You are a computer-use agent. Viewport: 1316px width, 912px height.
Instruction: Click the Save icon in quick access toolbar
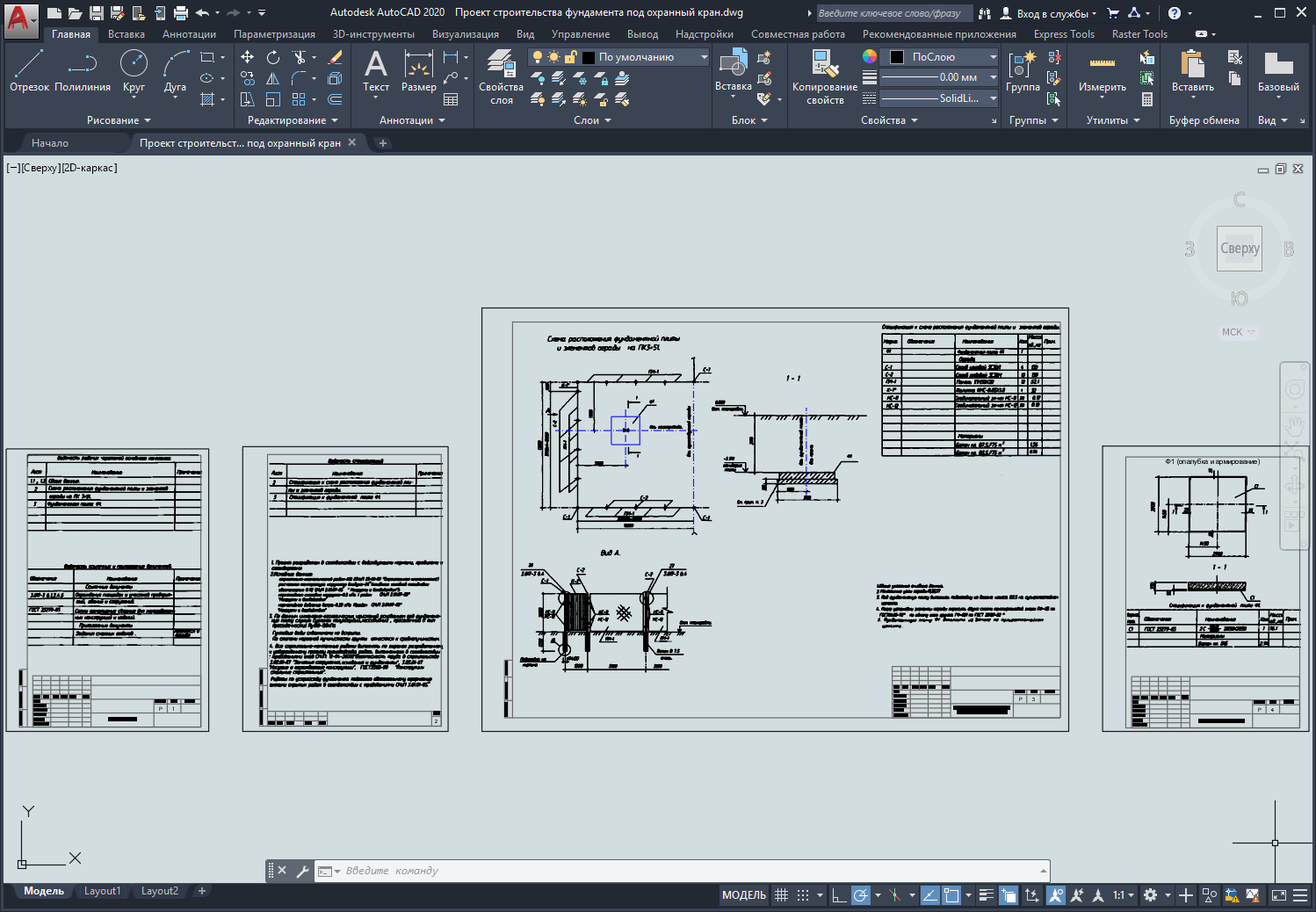(97, 13)
